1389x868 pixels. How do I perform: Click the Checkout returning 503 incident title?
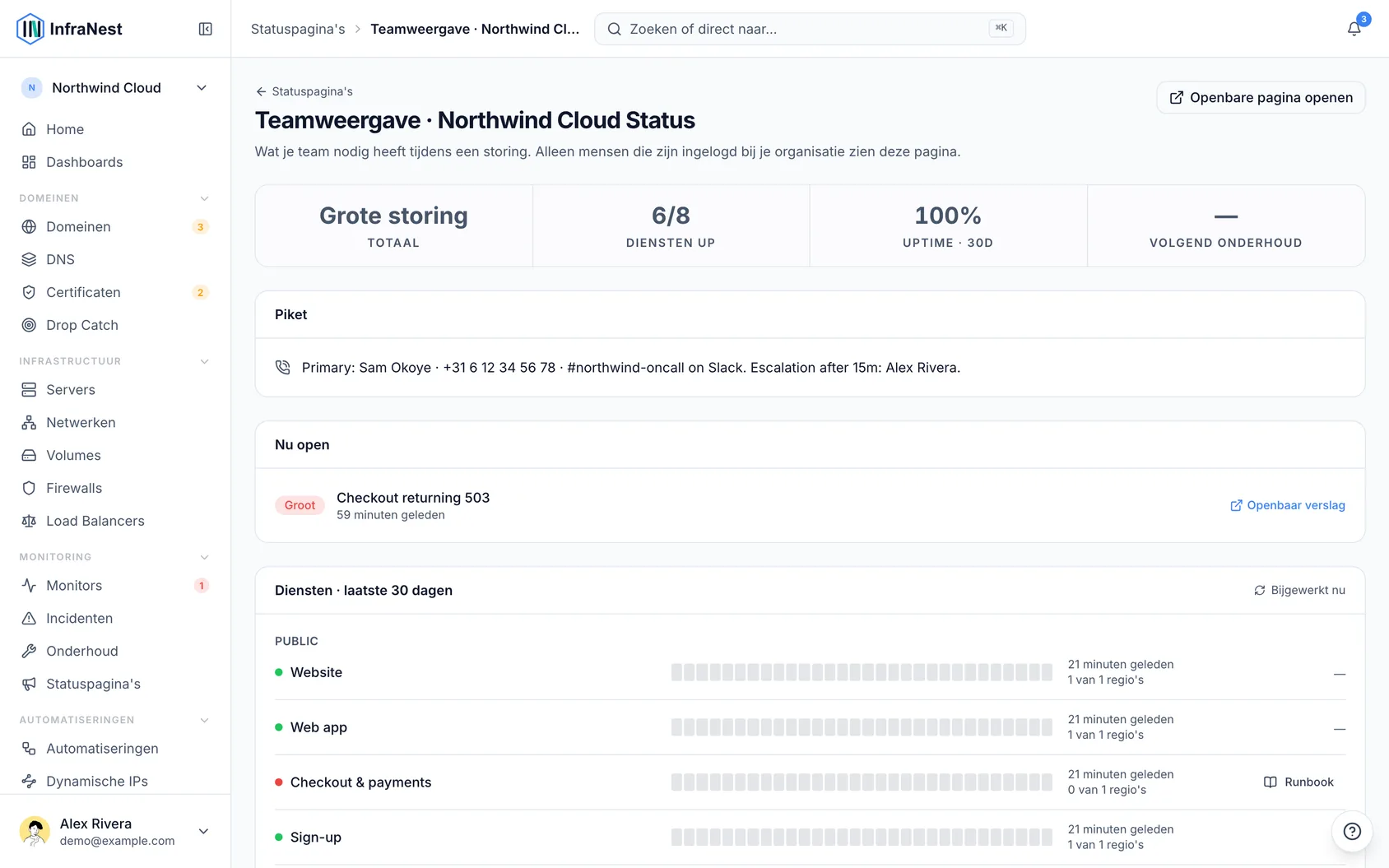413,497
